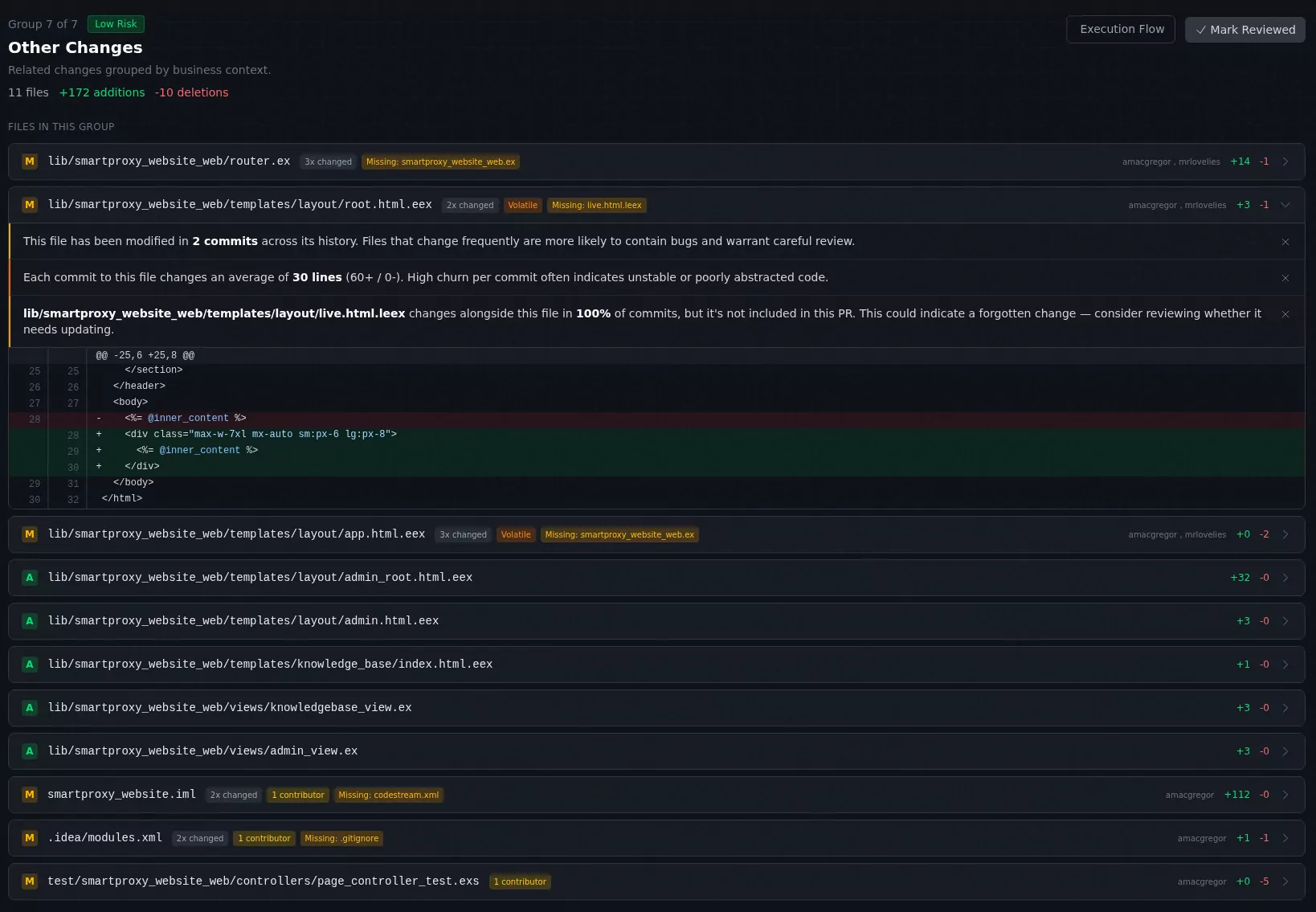Collapse the root.html.eex diff view
This screenshot has width=1316, height=912.
1285,205
